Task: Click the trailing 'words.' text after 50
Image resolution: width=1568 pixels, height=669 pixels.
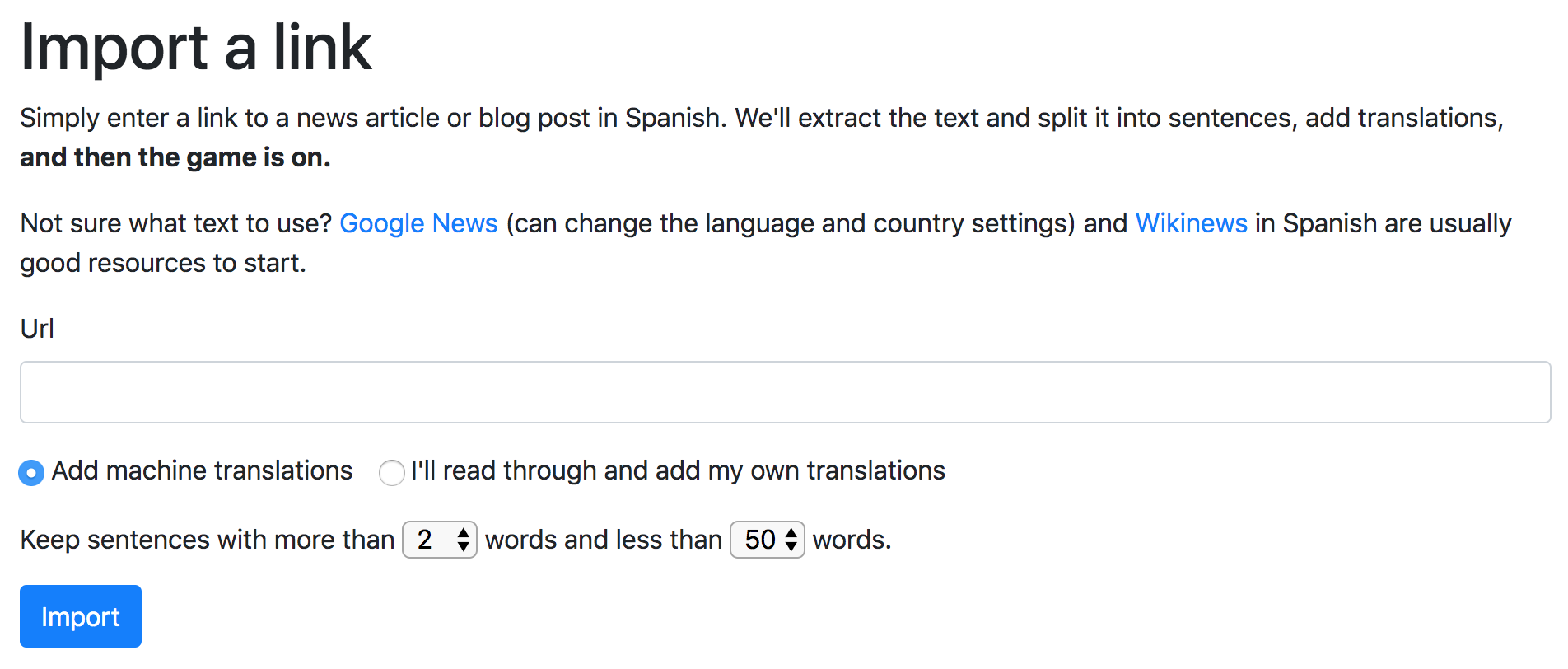Action: pos(852,540)
